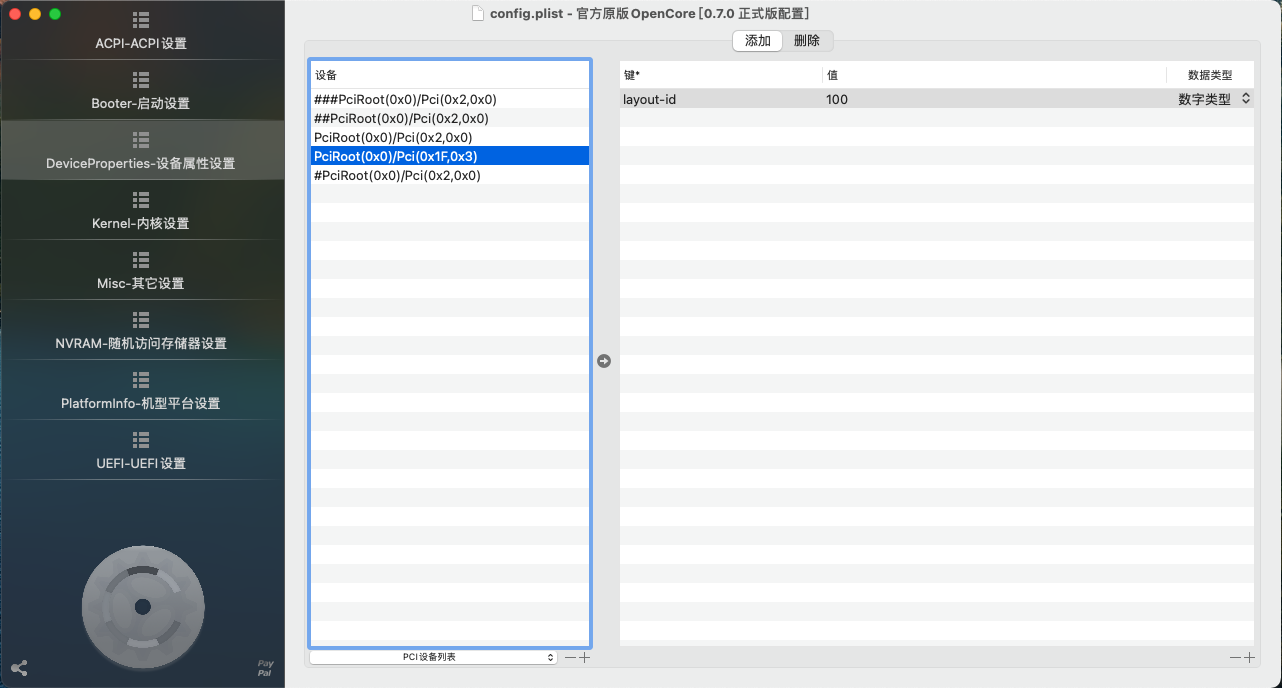Remove selected device with minus under device list
1282x688 pixels.
pos(570,657)
